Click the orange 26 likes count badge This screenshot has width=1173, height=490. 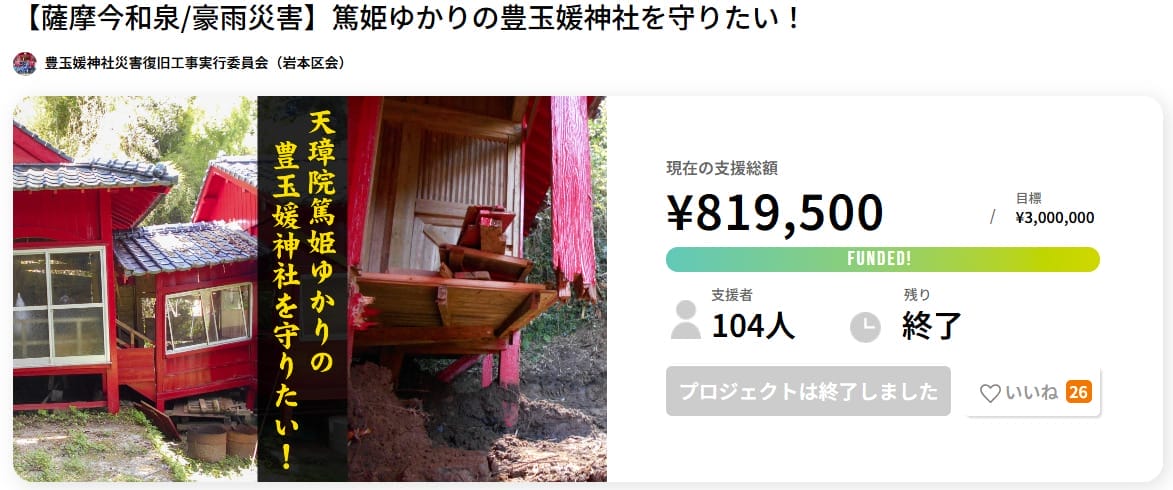1079,392
